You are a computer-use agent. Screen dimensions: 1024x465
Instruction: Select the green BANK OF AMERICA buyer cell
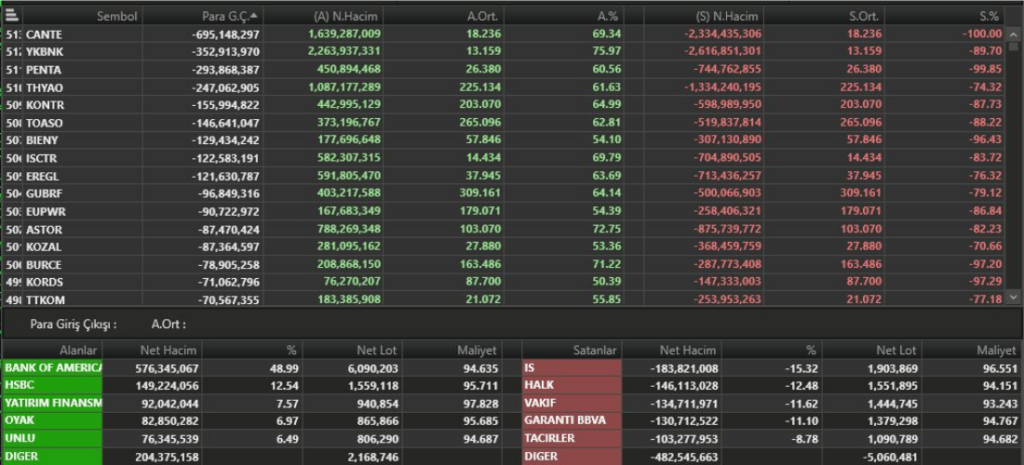tap(52, 368)
